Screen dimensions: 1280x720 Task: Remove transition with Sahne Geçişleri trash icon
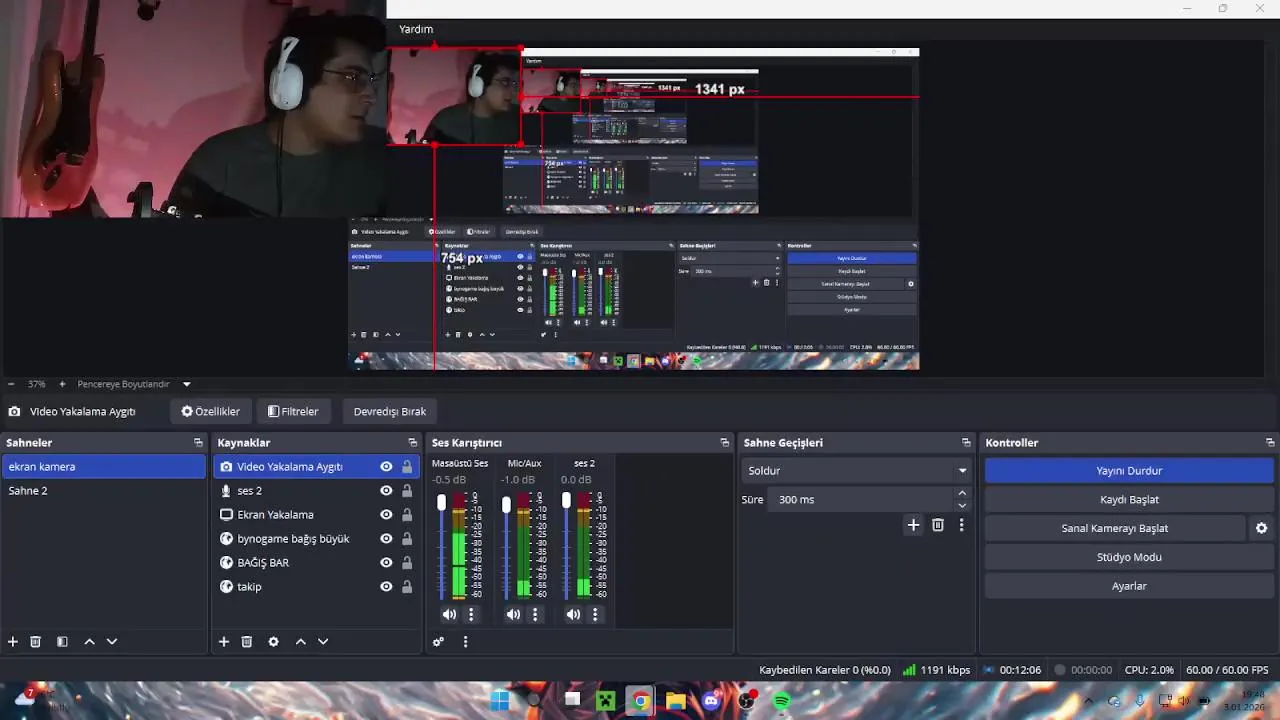tap(938, 525)
